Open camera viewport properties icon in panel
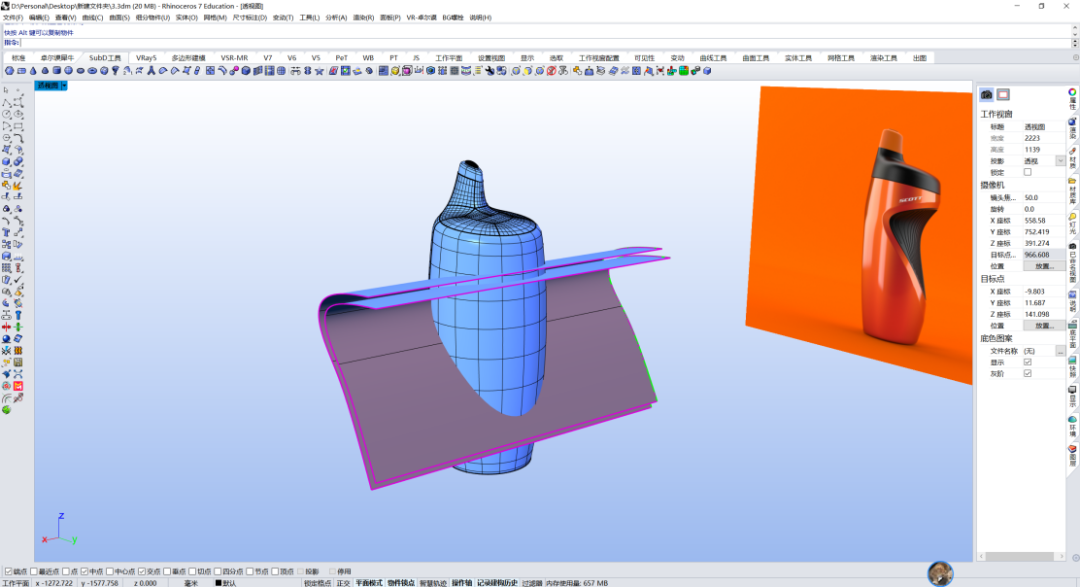The width and height of the screenshot is (1080, 587). 986,94
